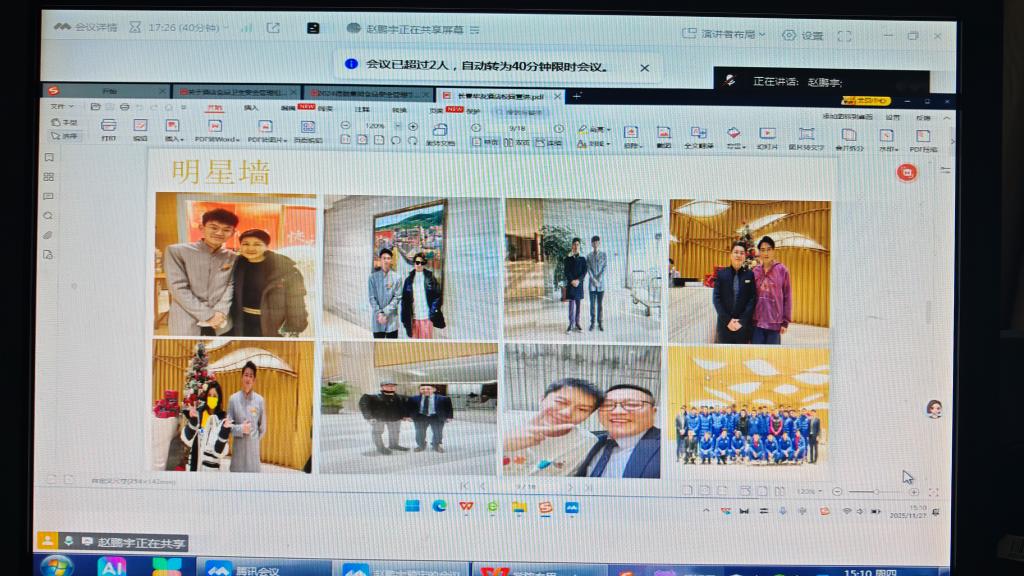Open the presenter layout dropdown
This screenshot has width=1024, height=576.
pyautogui.click(x=724, y=34)
